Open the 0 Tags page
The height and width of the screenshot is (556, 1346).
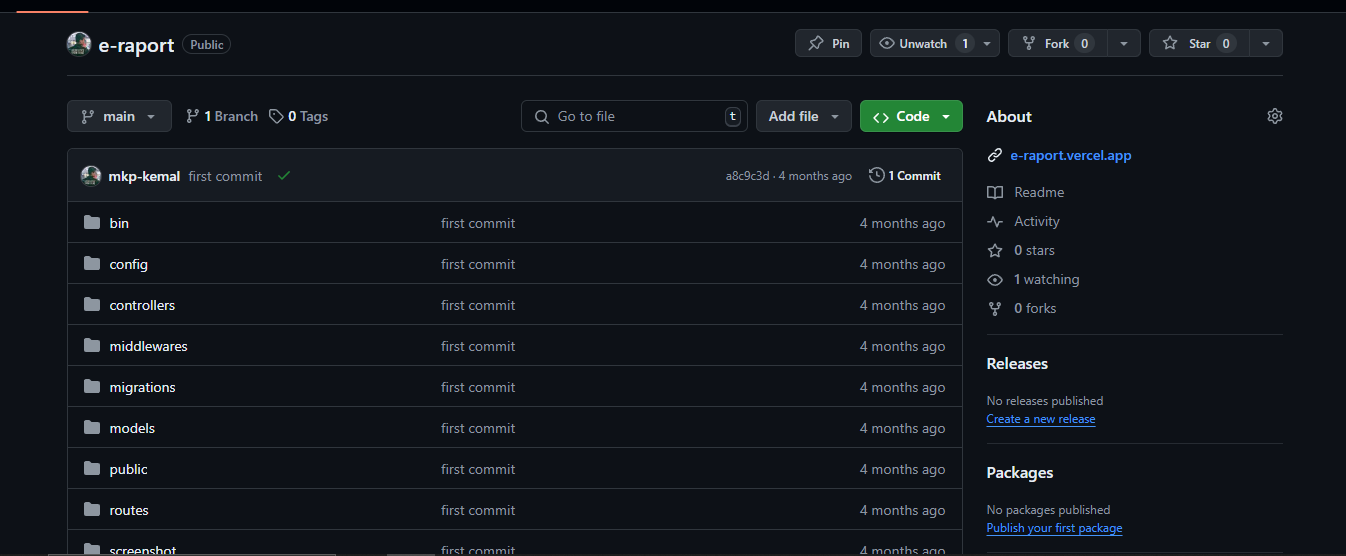299,116
